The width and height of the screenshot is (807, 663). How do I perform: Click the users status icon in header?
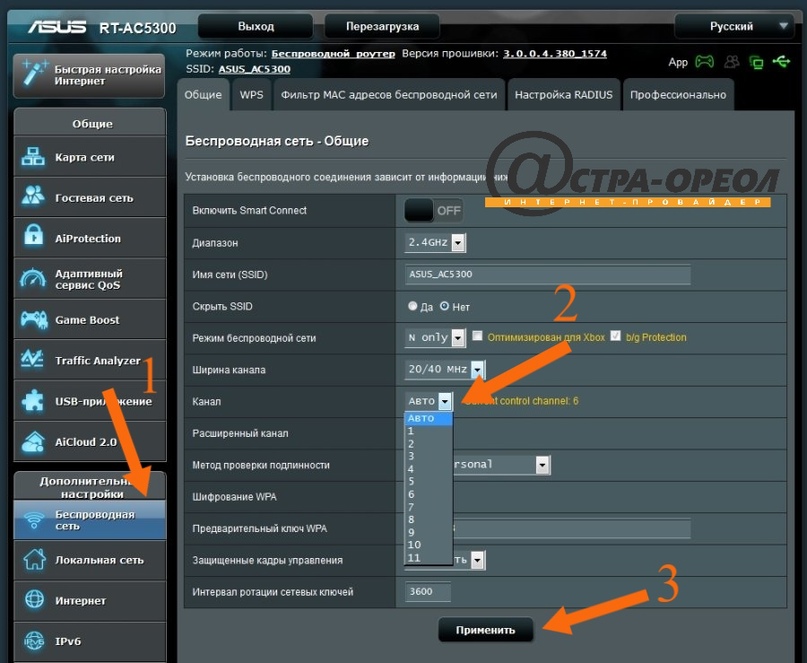coord(731,62)
